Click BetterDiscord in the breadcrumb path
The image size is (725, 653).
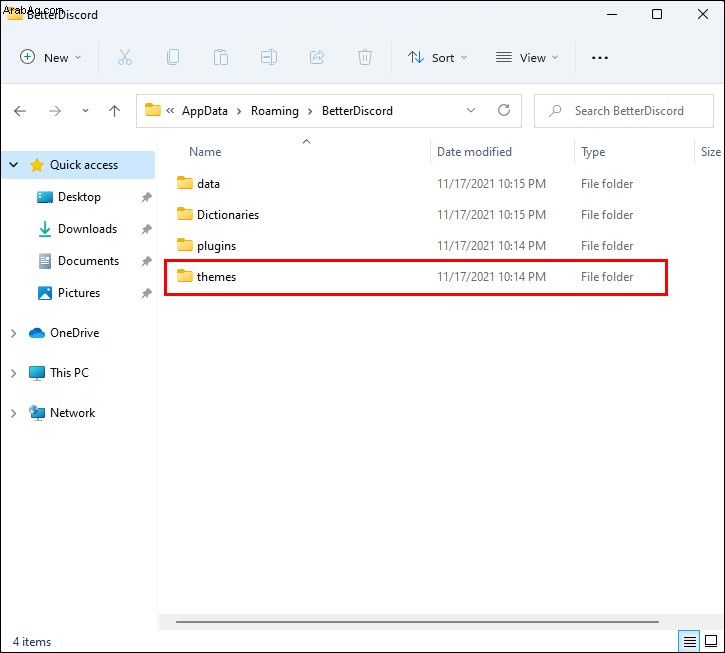click(x=357, y=111)
